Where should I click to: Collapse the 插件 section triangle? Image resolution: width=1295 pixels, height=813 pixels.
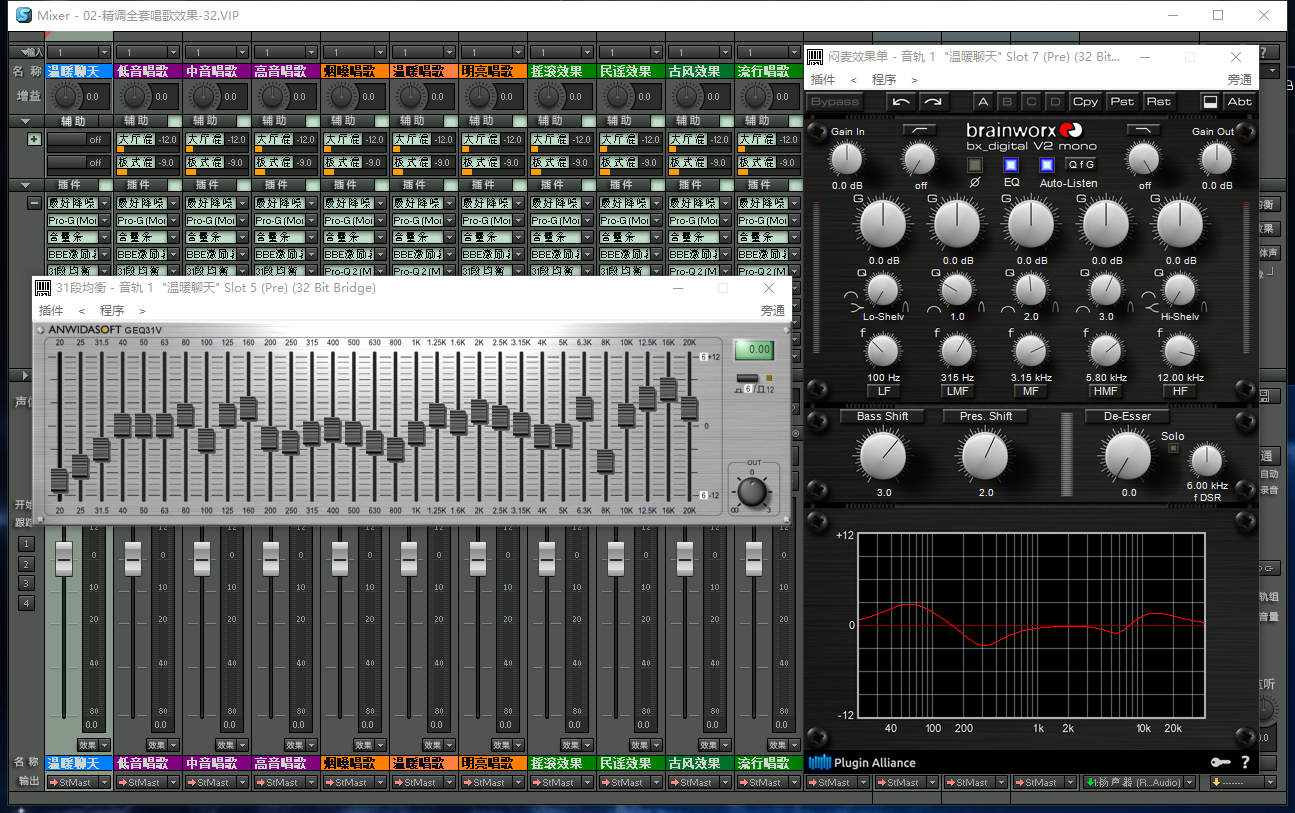(24, 184)
